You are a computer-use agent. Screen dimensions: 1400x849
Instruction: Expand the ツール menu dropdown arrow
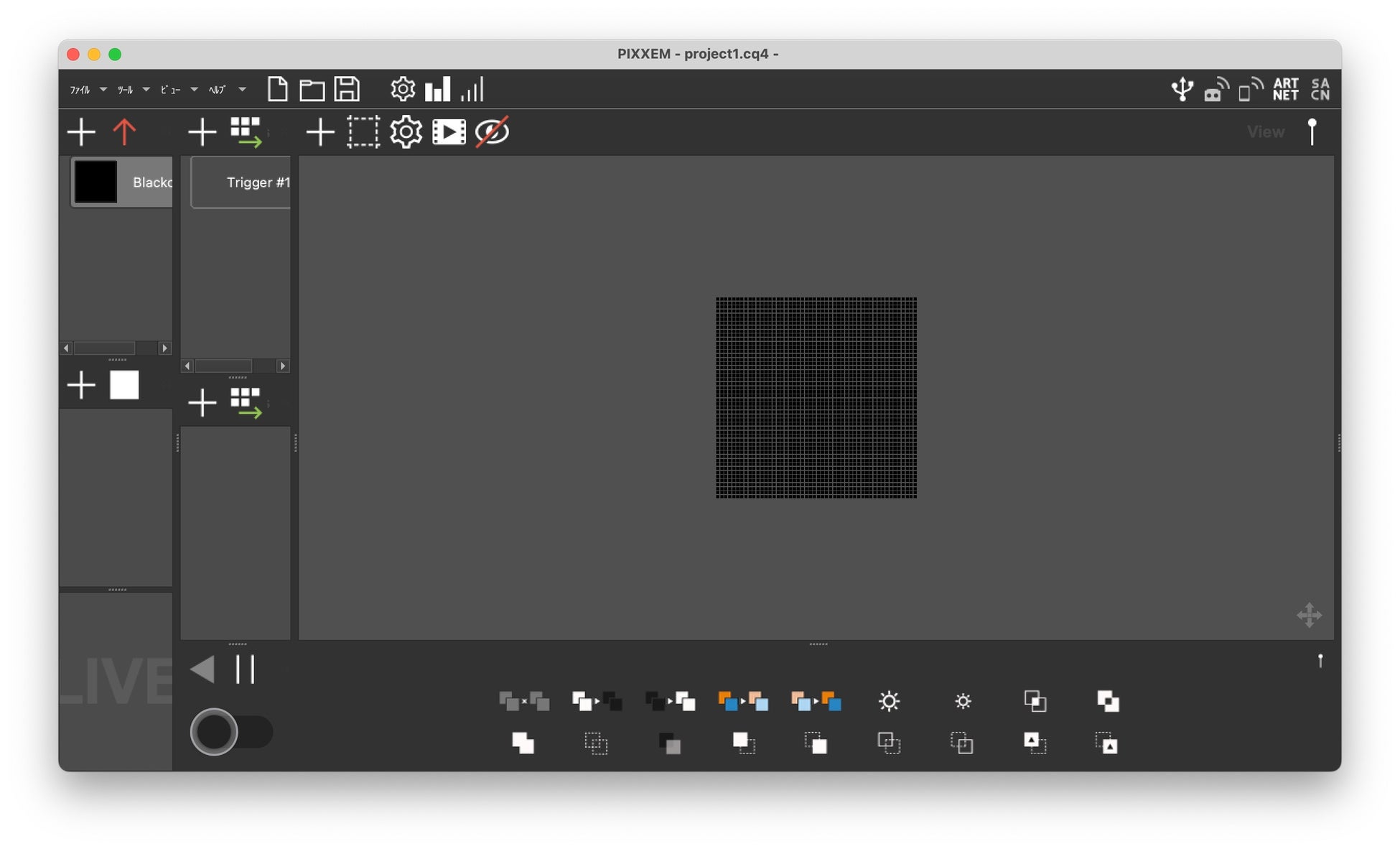click(x=146, y=90)
